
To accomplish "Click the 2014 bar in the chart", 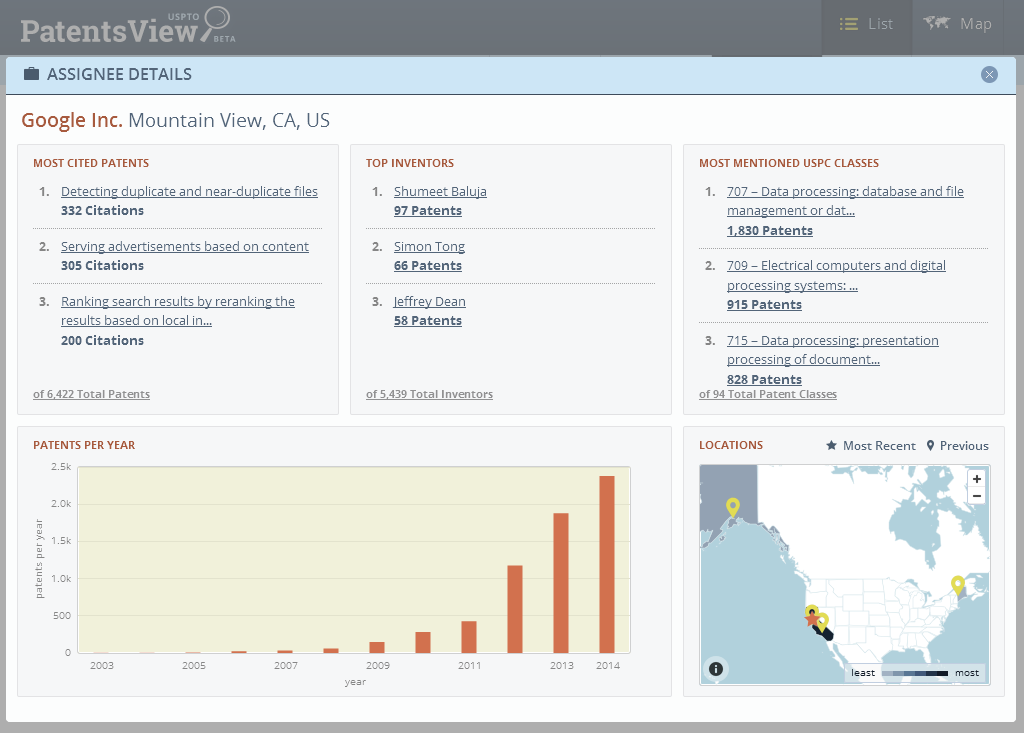I will coord(607,564).
